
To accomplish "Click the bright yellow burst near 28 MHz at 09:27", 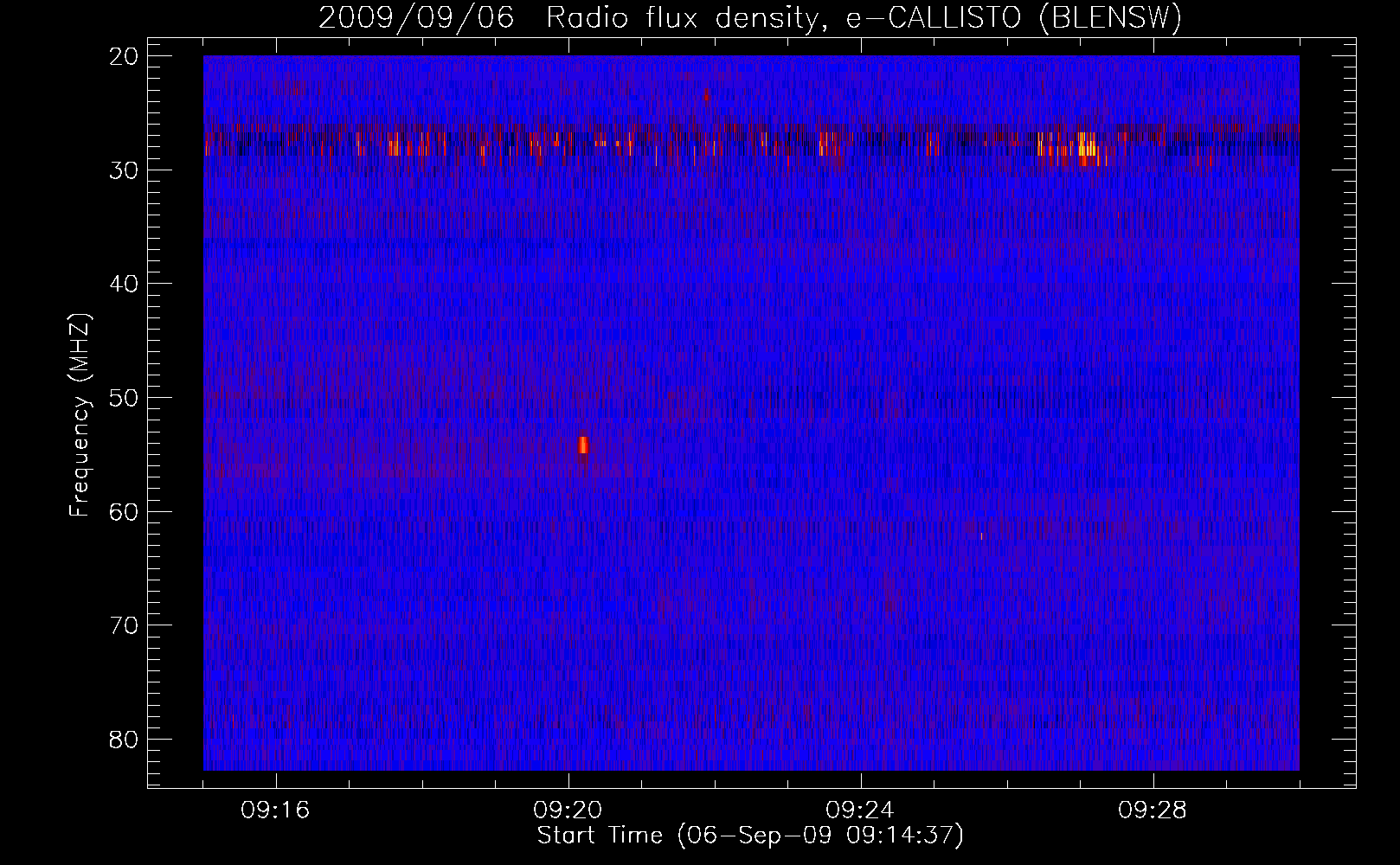I will coord(1087,148).
